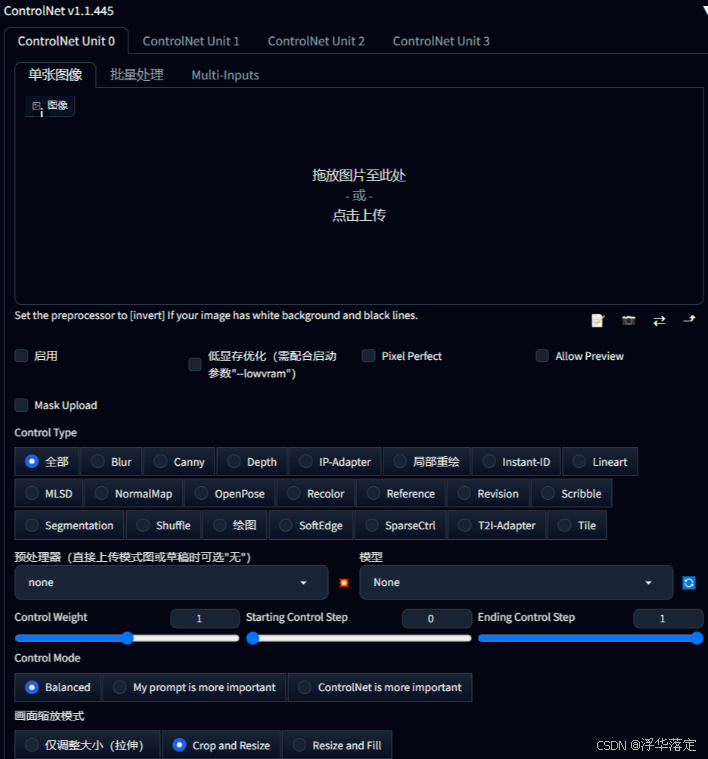Click the Starting Control Step slider
This screenshot has height=759, width=708.
pos(359,638)
